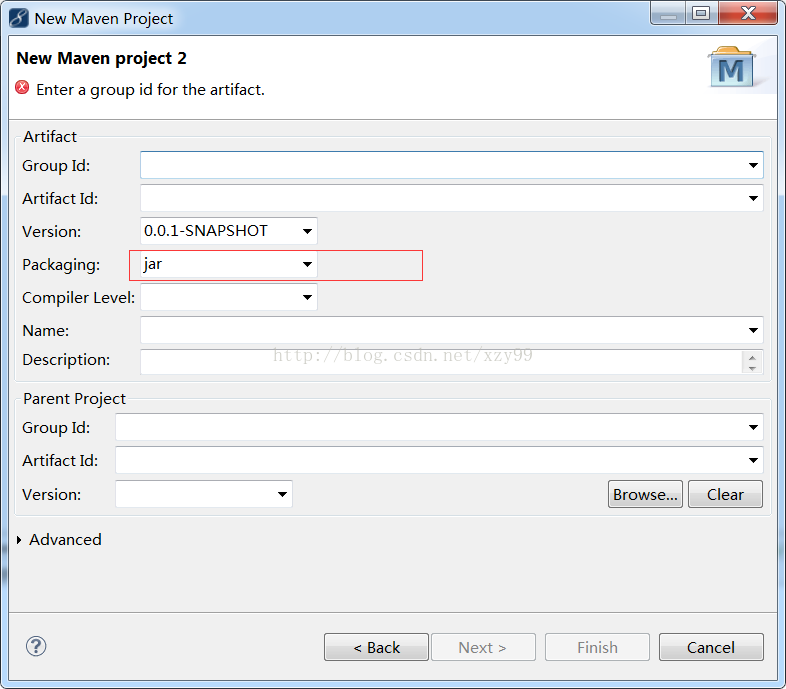
Task: Open the Artifact's Artifact Id dropdown arrow
Action: coord(753,198)
